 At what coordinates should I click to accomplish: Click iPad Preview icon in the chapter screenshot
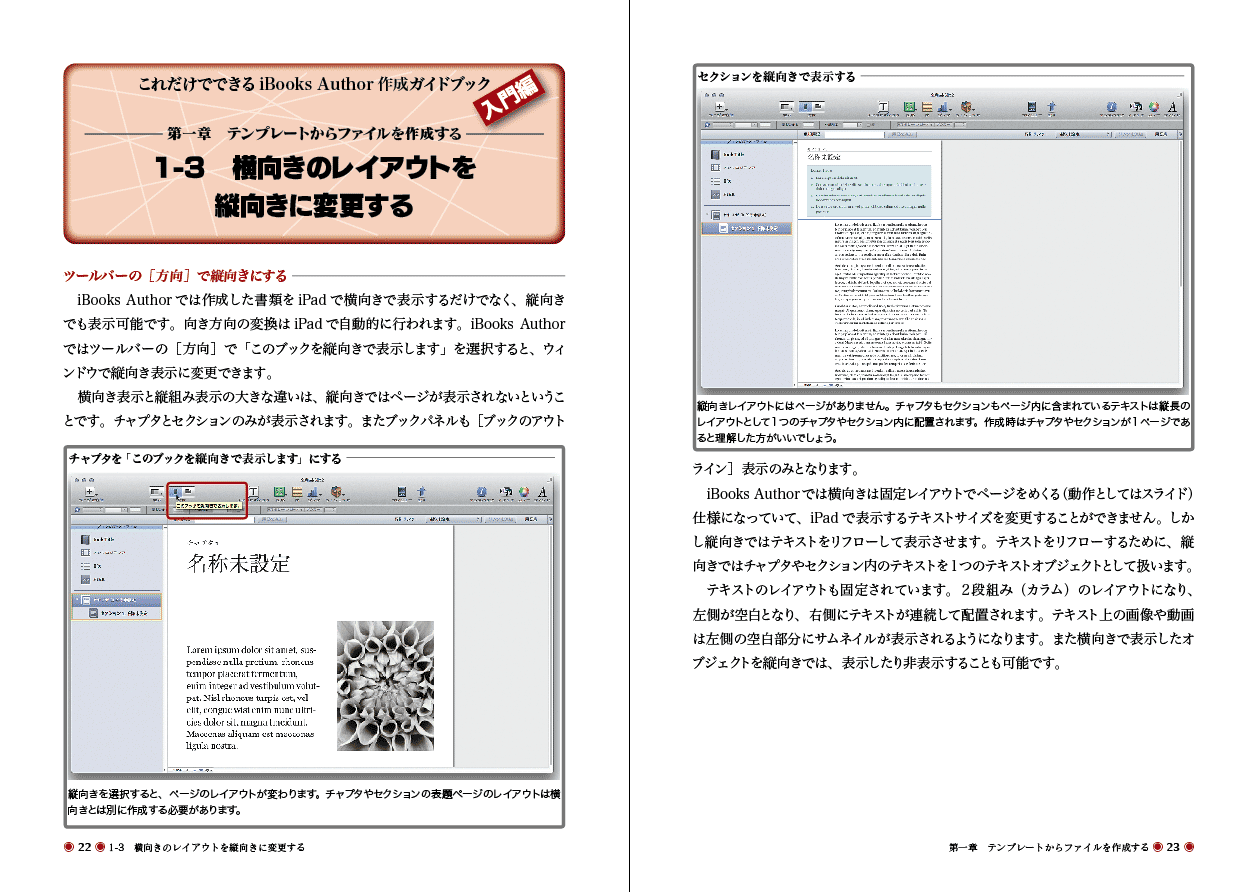point(401,492)
